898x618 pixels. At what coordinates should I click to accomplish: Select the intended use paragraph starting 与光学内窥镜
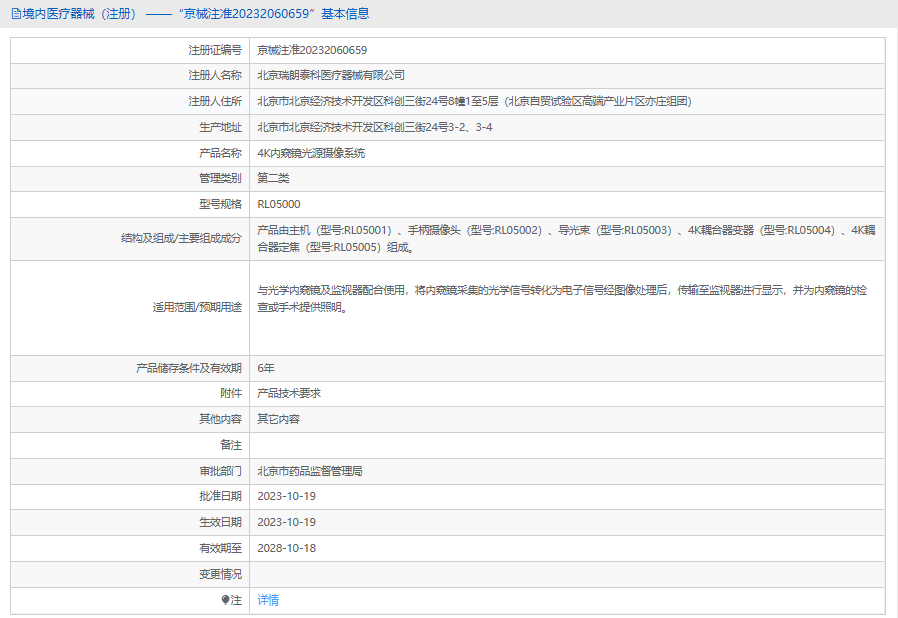click(562, 298)
